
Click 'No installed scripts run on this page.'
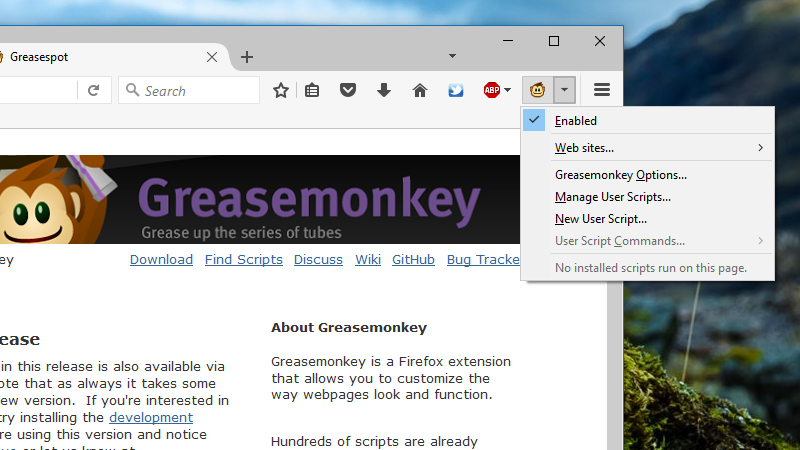pyautogui.click(x=651, y=268)
